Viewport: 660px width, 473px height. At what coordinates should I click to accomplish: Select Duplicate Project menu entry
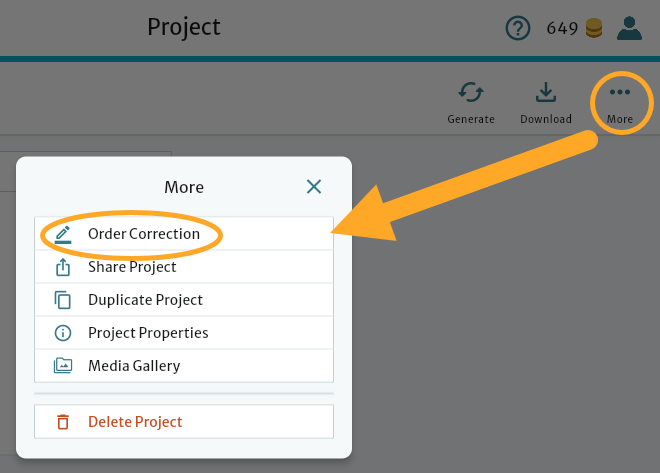(145, 300)
